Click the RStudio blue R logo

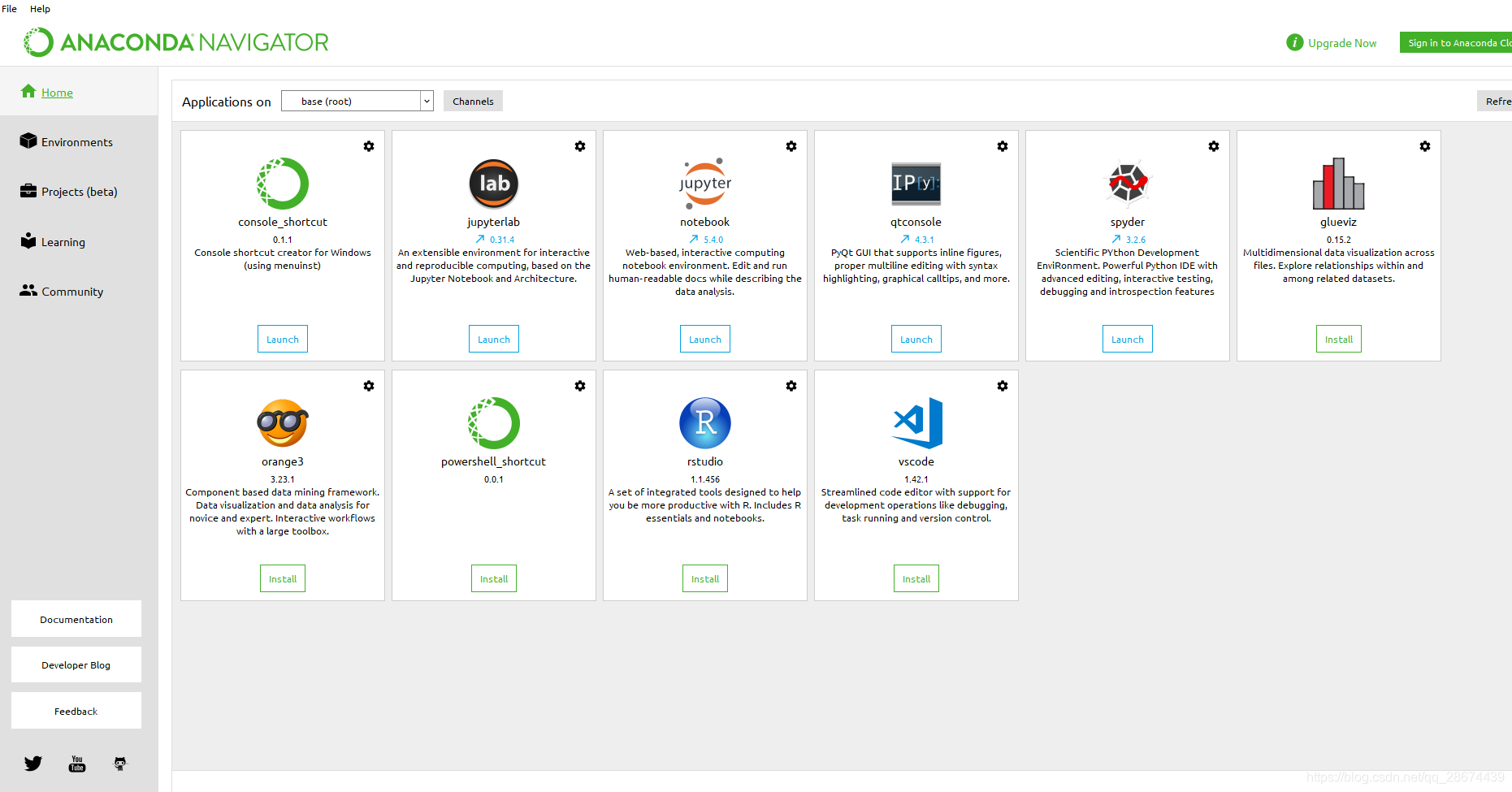point(705,423)
